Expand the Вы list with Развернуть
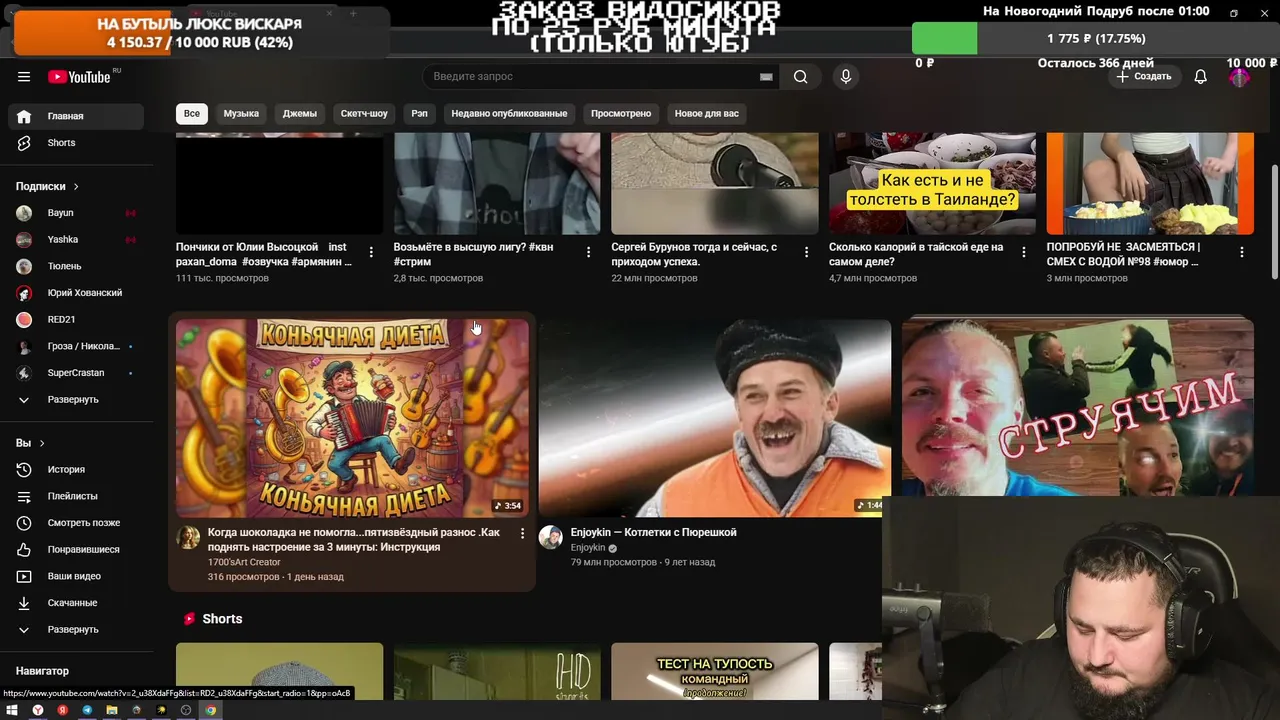Image resolution: width=1280 pixels, height=720 pixels. click(x=76, y=630)
